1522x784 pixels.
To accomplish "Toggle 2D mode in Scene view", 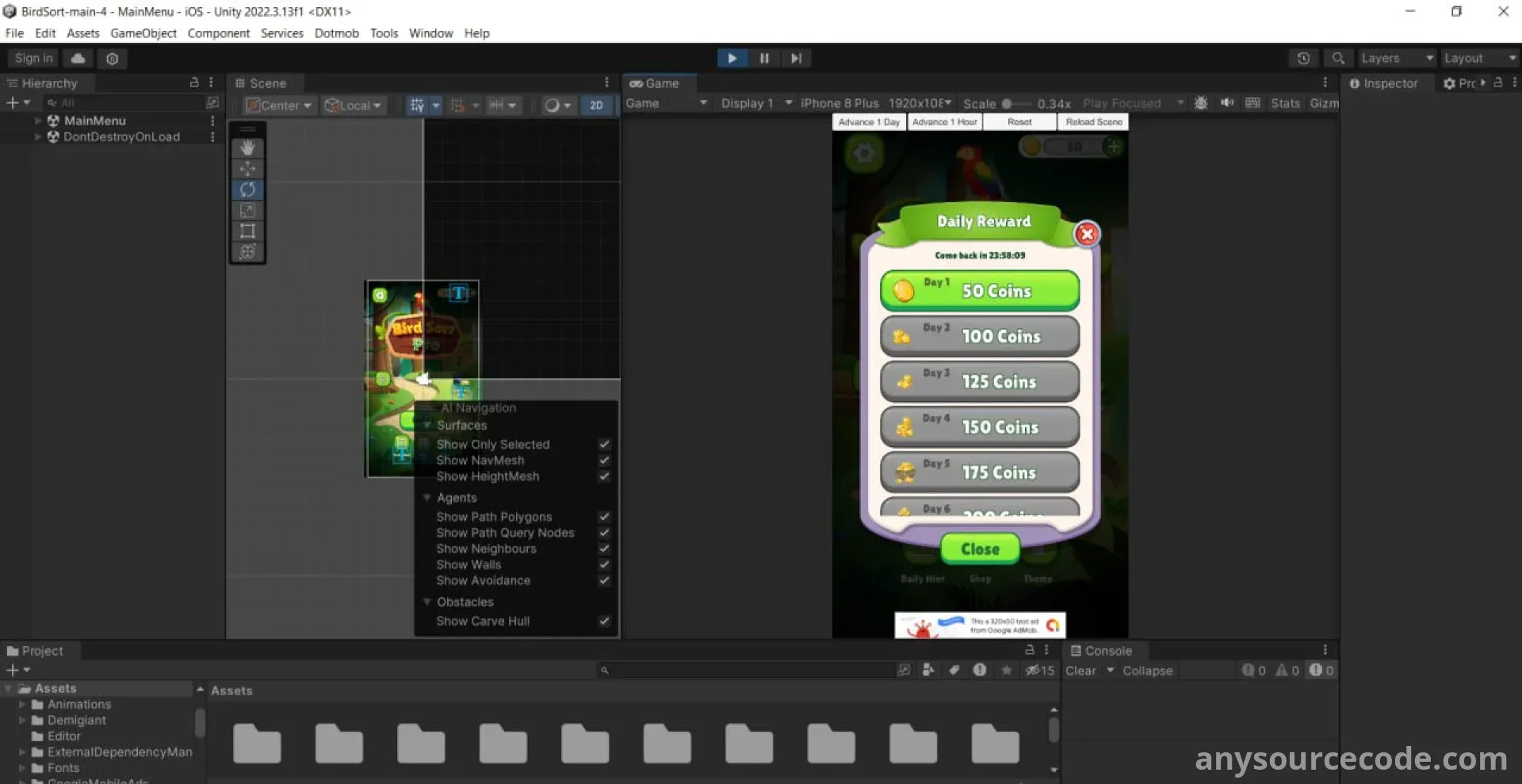I will point(596,105).
